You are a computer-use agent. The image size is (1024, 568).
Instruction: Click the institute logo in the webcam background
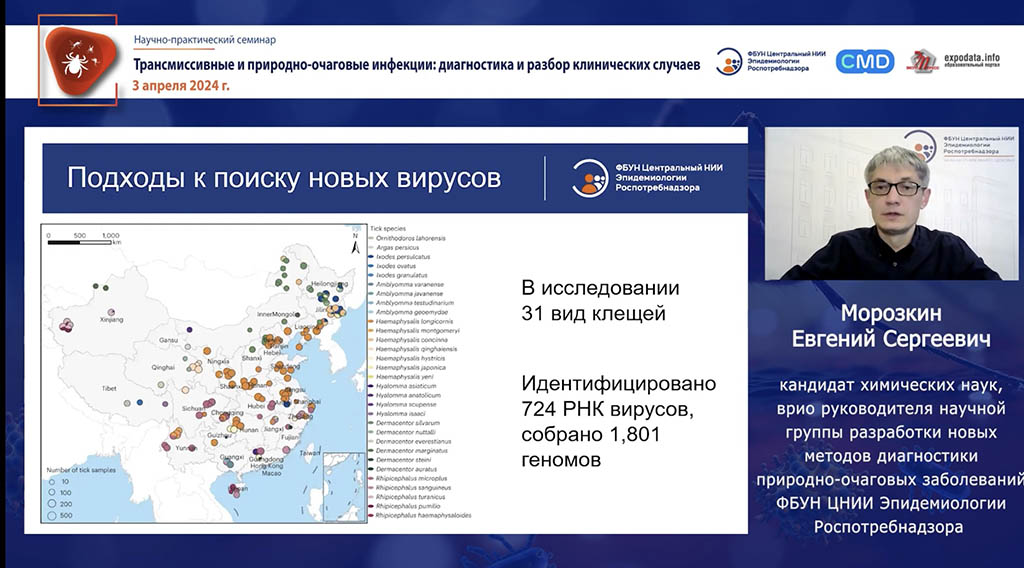tap(959, 145)
